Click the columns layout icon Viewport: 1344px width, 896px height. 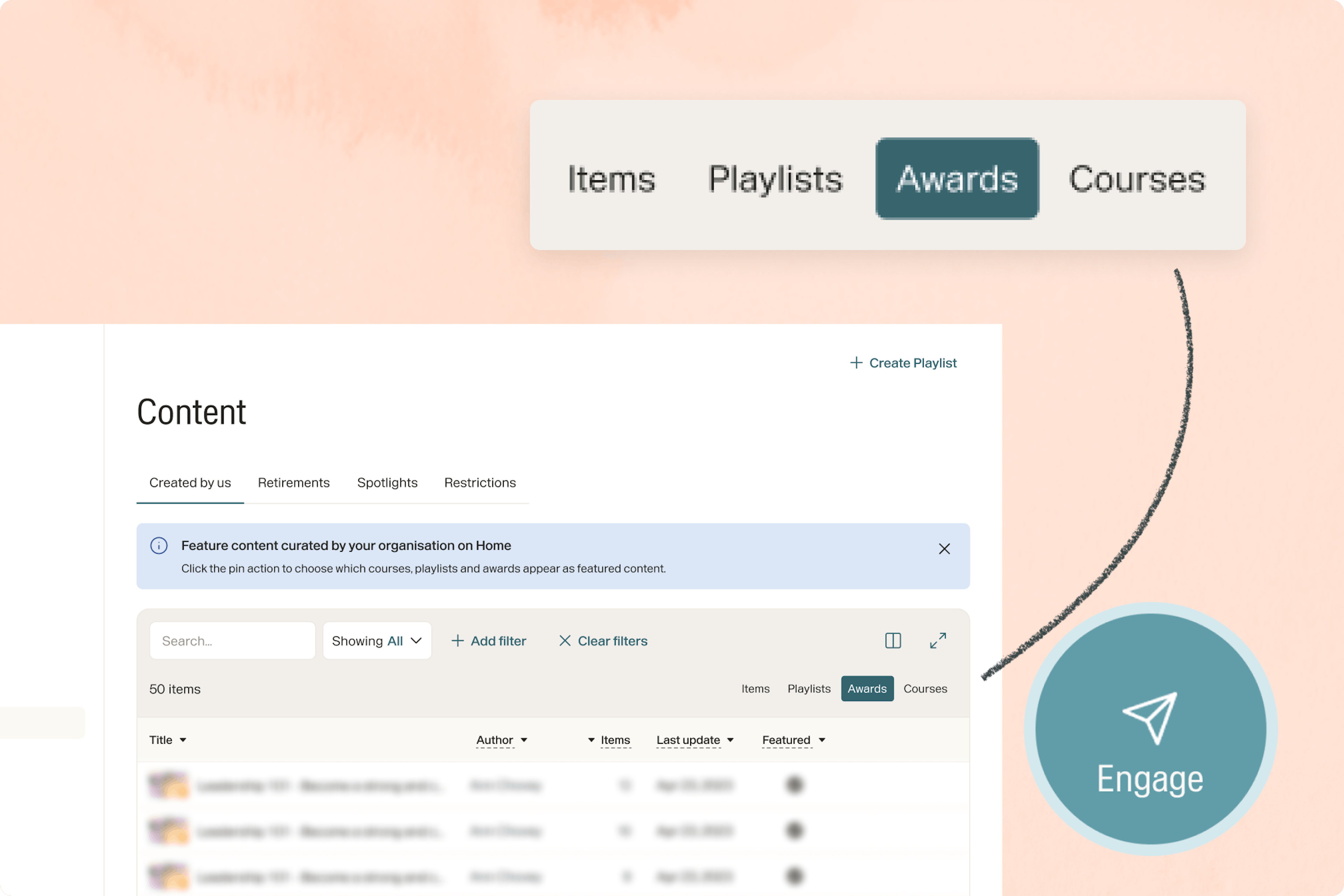point(892,640)
